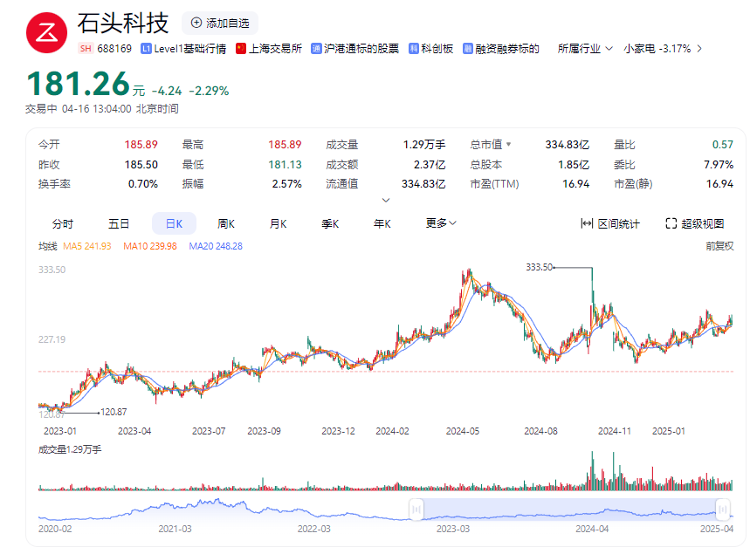Open the 更多 chart period dropdown

pyautogui.click(x=441, y=223)
